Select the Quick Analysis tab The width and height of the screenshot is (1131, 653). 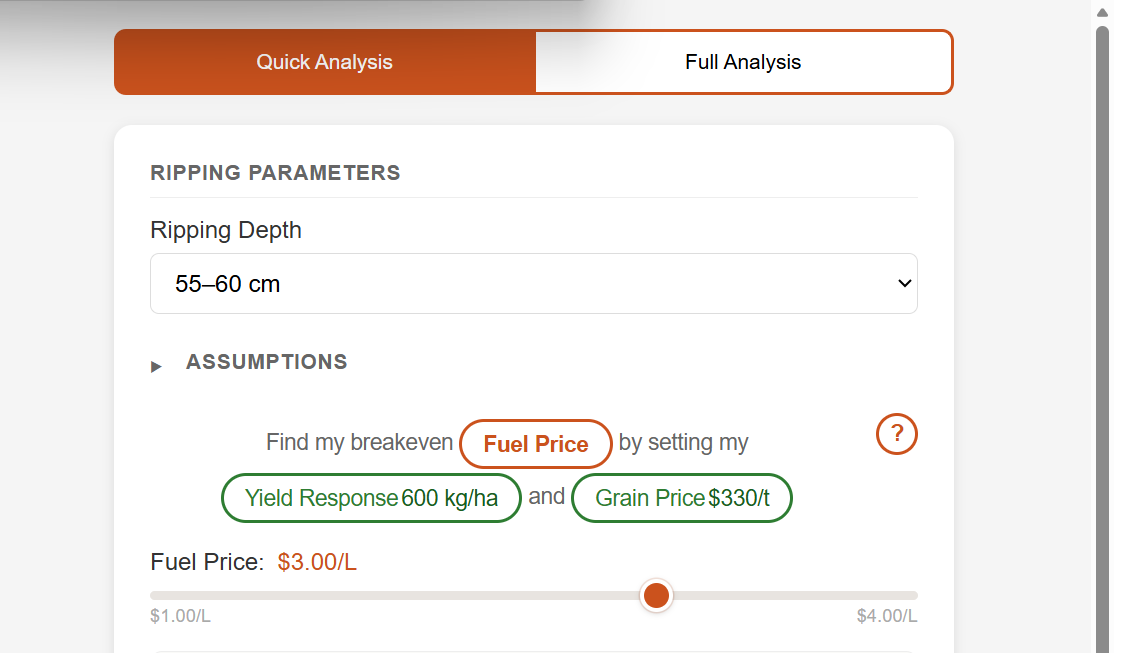tap(324, 61)
